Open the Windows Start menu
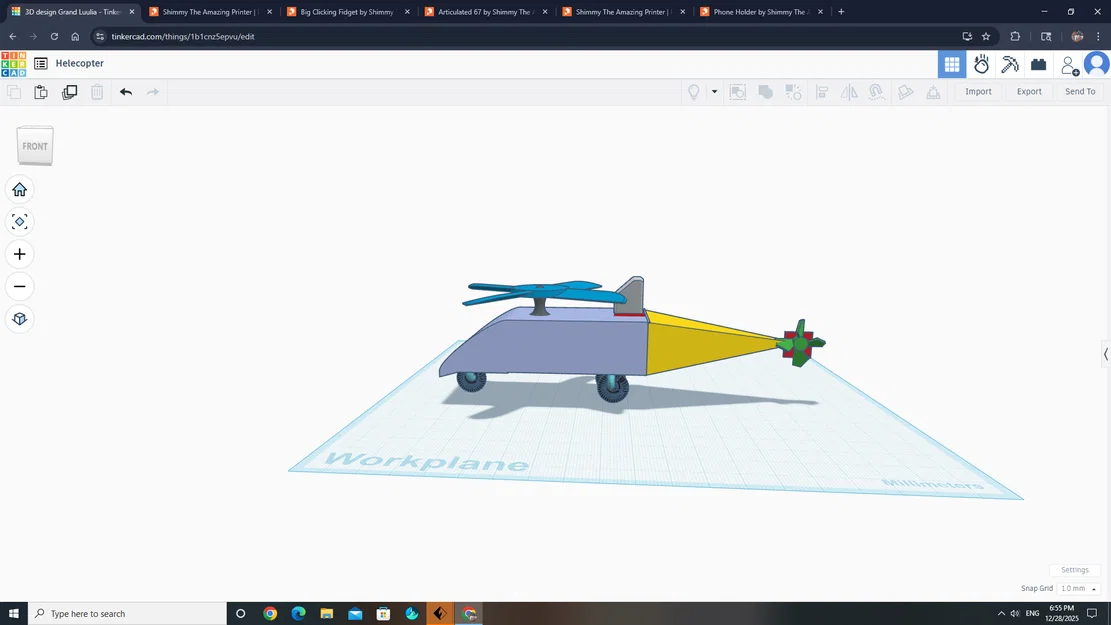1111x625 pixels. [x=13, y=614]
